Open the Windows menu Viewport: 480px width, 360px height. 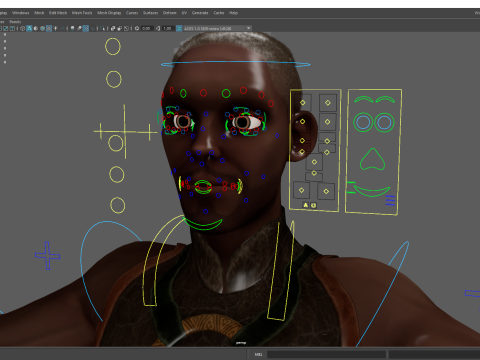pos(21,13)
